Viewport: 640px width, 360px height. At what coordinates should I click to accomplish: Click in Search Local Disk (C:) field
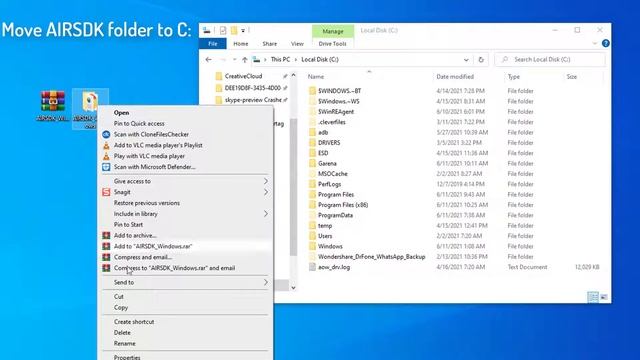[x=550, y=60]
